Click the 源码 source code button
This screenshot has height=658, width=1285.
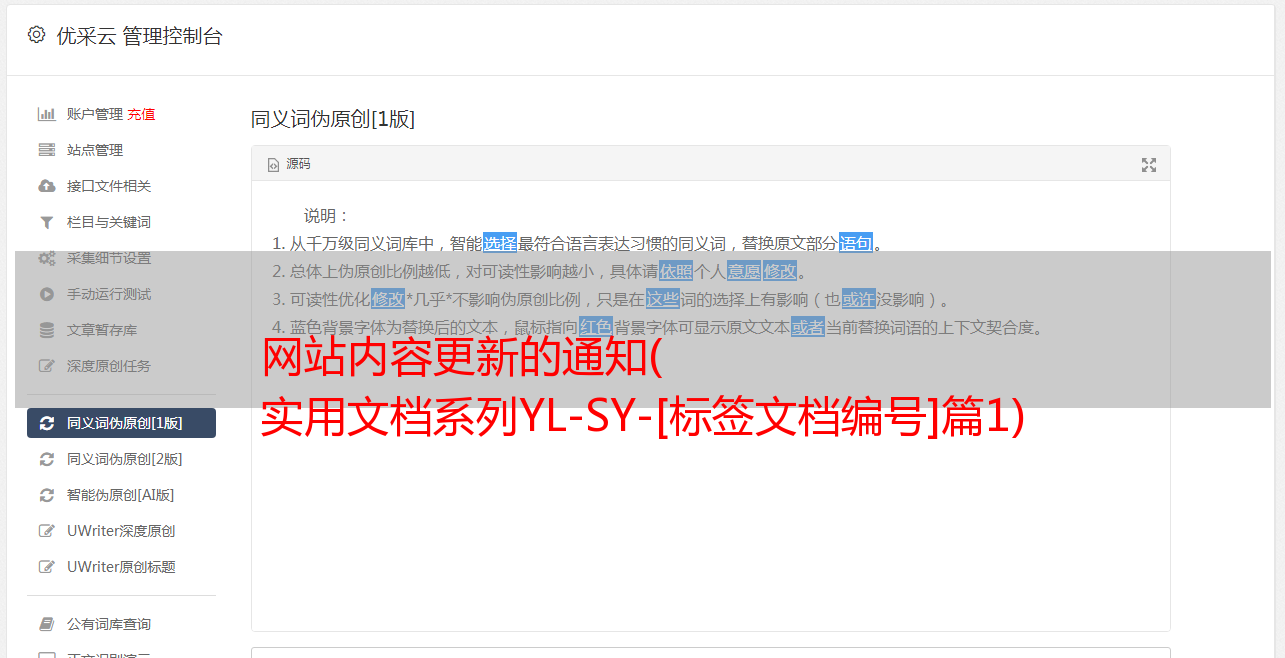(289, 164)
